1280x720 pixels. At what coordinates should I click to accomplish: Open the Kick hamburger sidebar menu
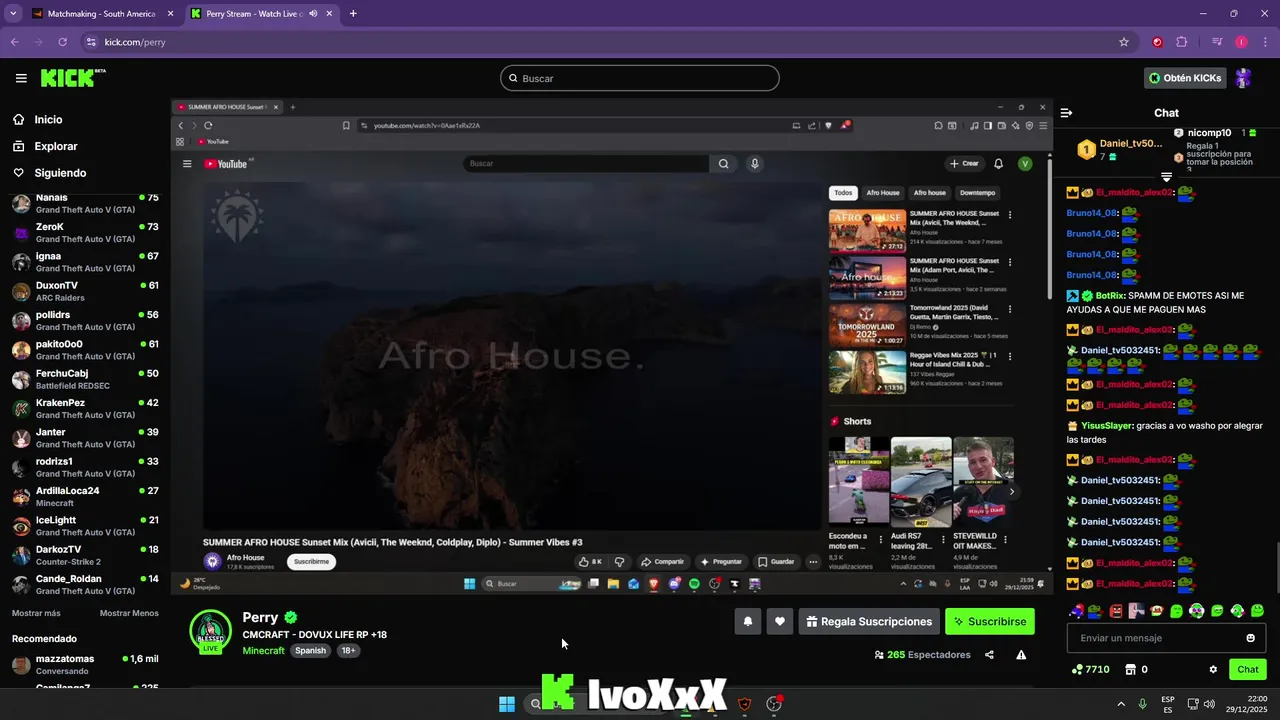pyautogui.click(x=21, y=78)
